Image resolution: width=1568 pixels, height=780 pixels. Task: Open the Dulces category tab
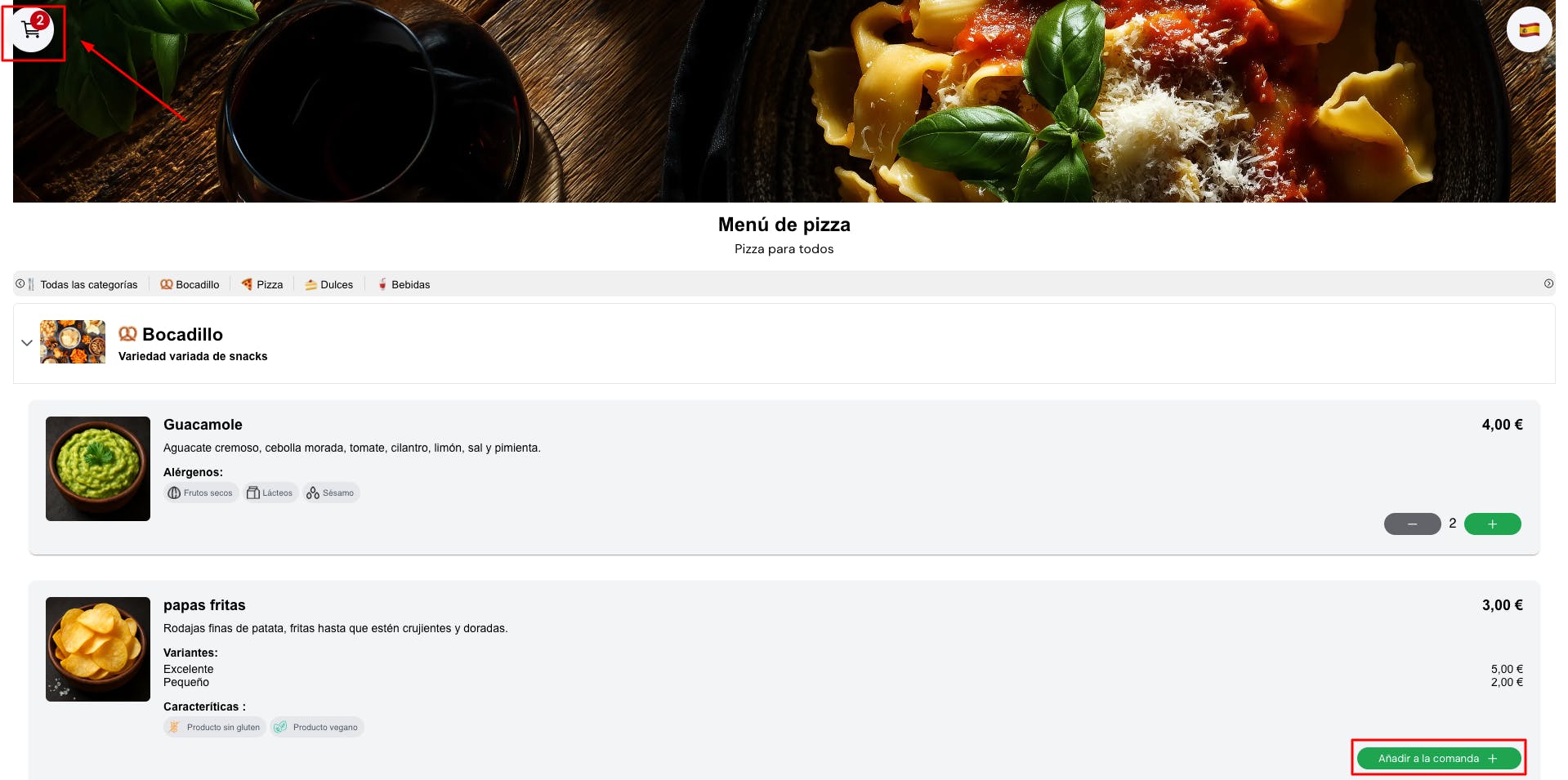[329, 284]
